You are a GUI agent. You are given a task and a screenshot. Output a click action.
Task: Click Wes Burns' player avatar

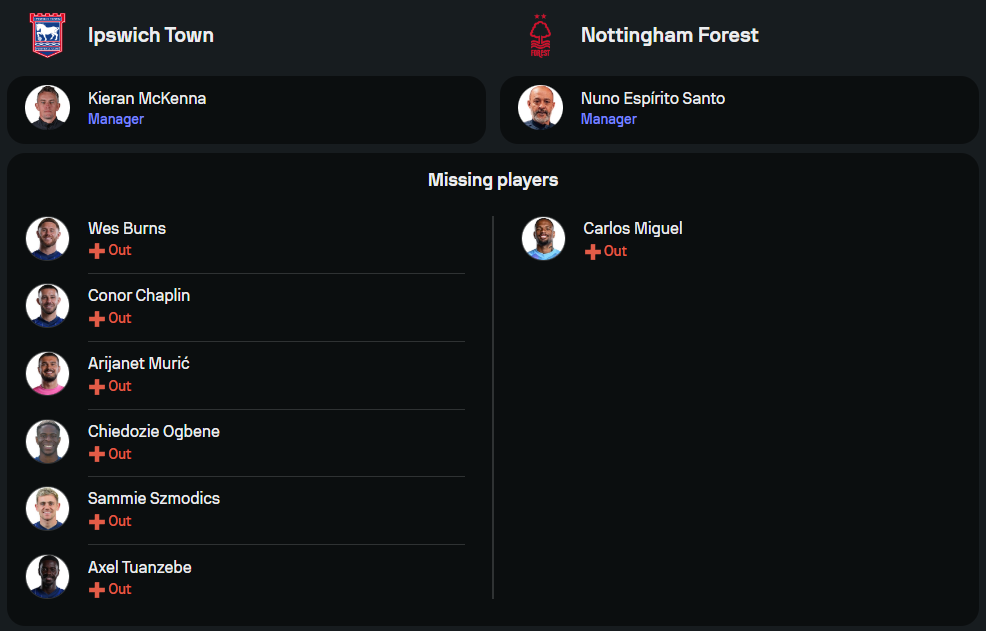pyautogui.click(x=47, y=238)
